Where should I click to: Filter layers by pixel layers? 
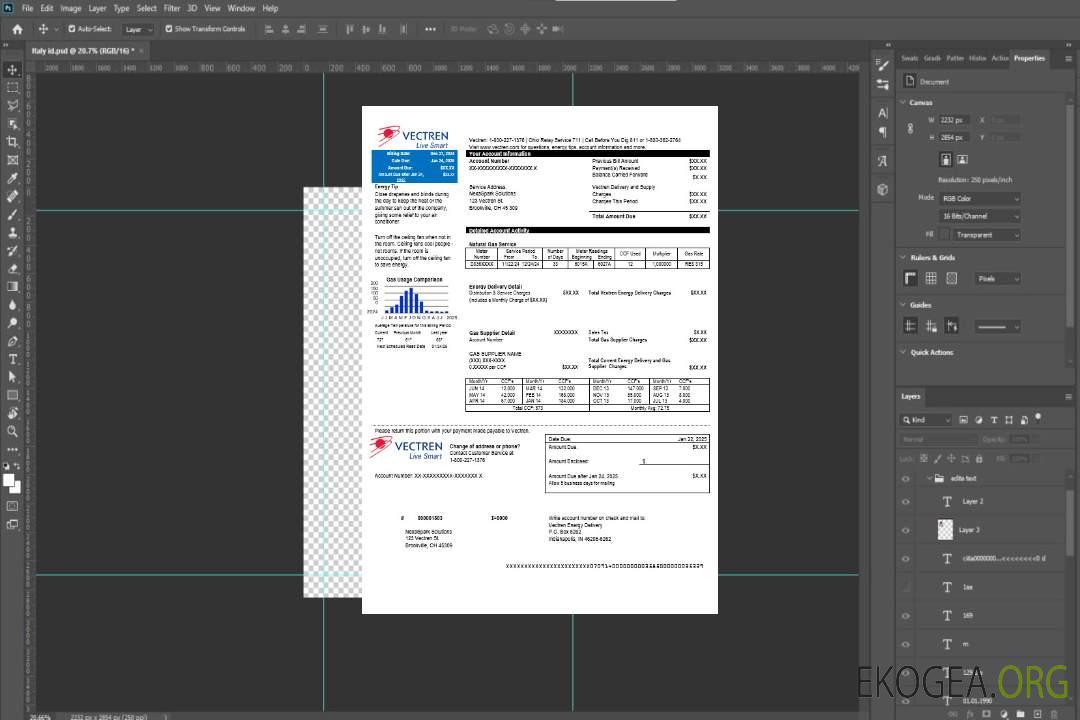click(x=964, y=420)
